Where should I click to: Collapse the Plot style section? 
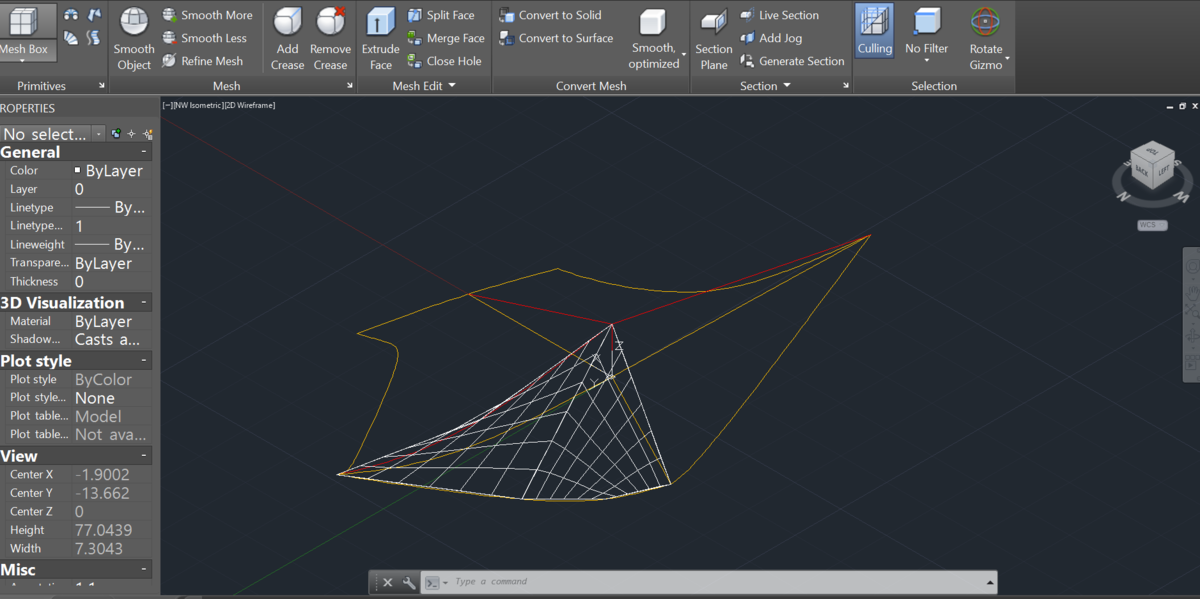click(x=145, y=361)
